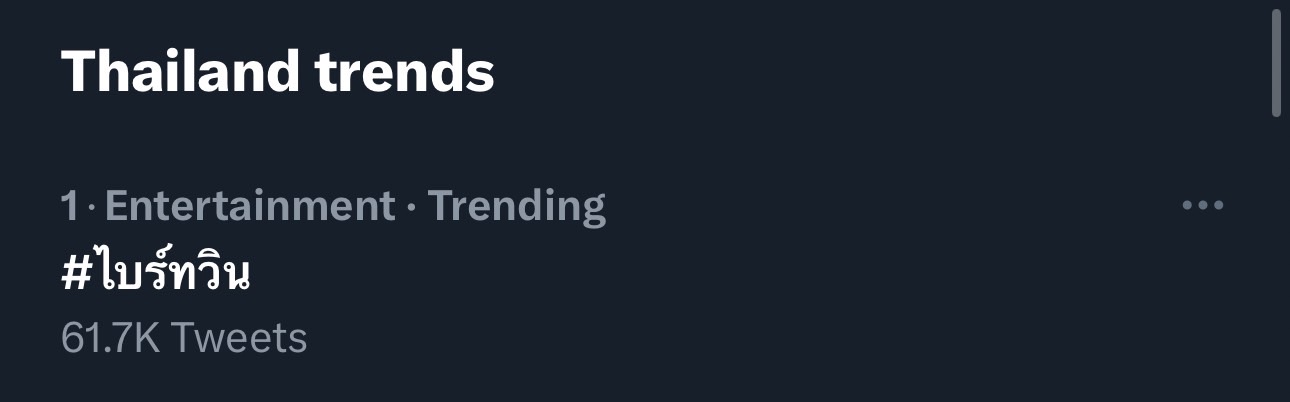Click the Trending label text
The image size is (1290, 402).
coord(516,206)
